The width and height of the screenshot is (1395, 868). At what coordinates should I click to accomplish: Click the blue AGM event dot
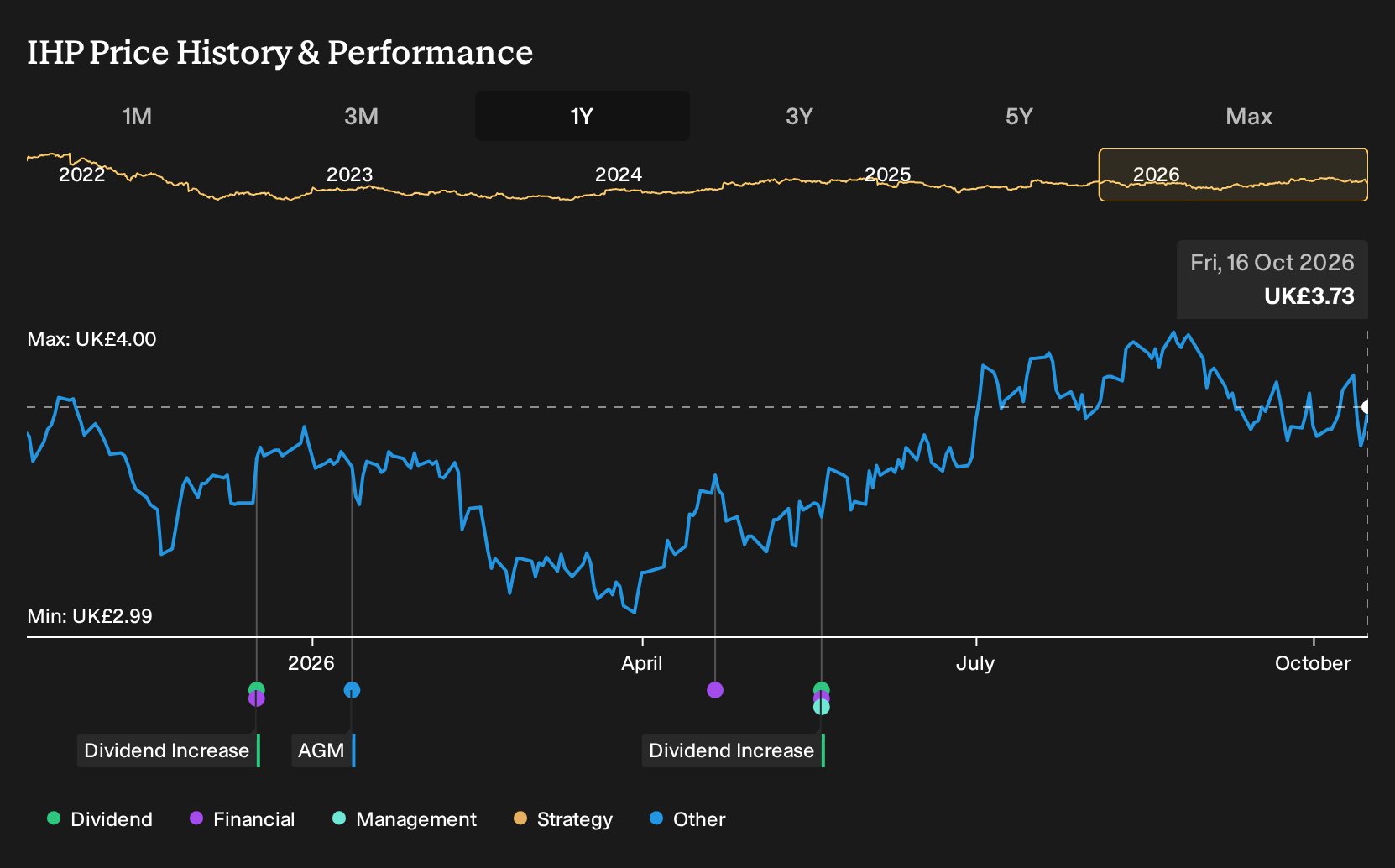(352, 690)
